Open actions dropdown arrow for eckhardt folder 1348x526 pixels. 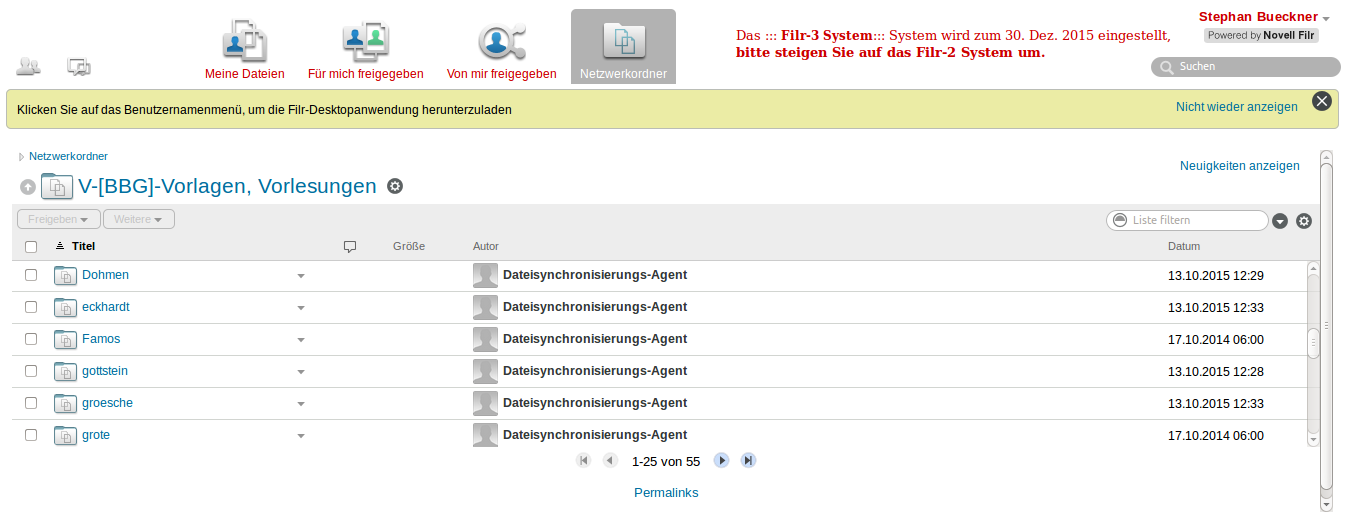click(x=301, y=308)
